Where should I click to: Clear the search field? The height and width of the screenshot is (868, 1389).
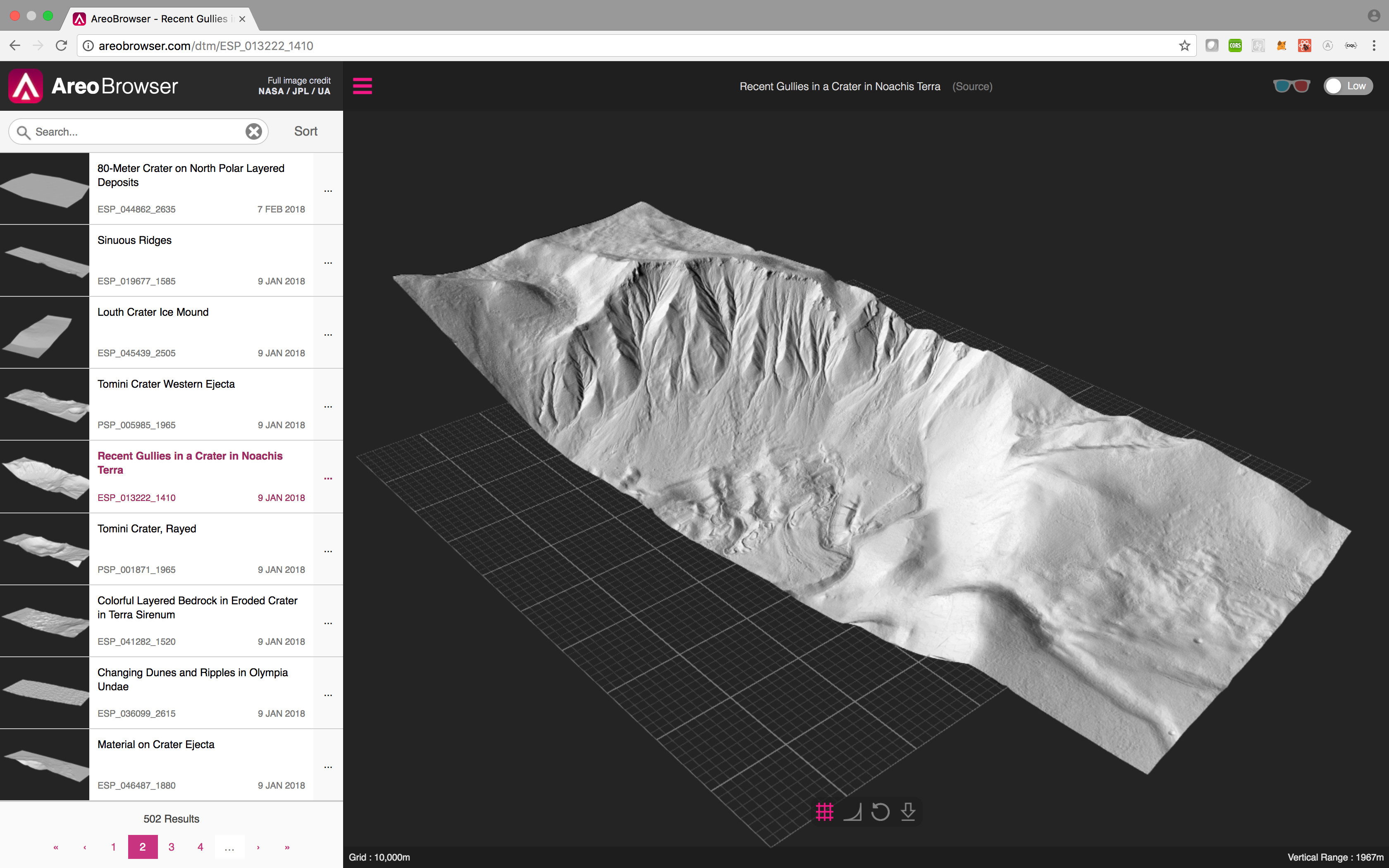[x=254, y=131]
